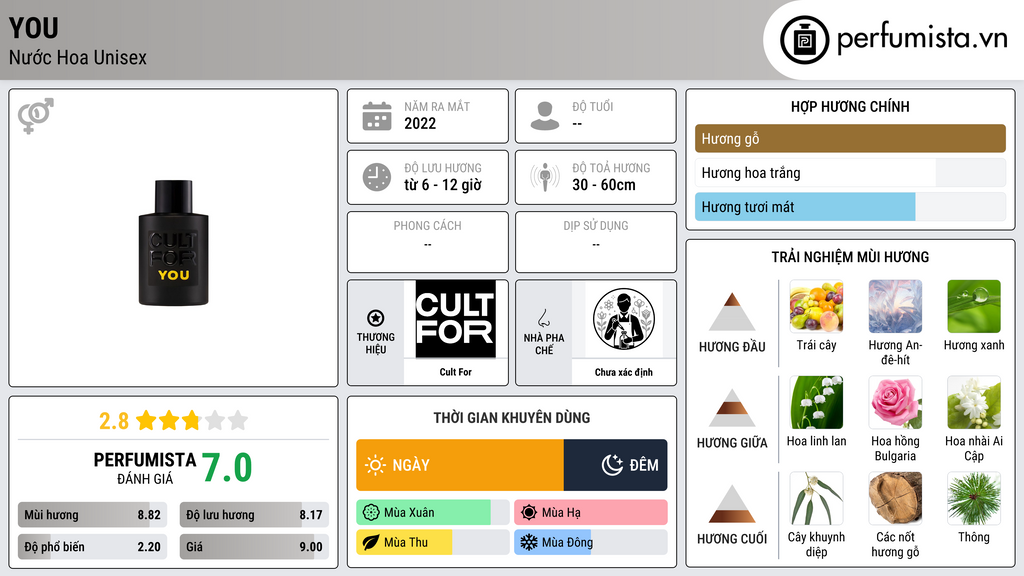Click the Mùa Thu season bar
This screenshot has width=1024, height=576.
[433, 542]
